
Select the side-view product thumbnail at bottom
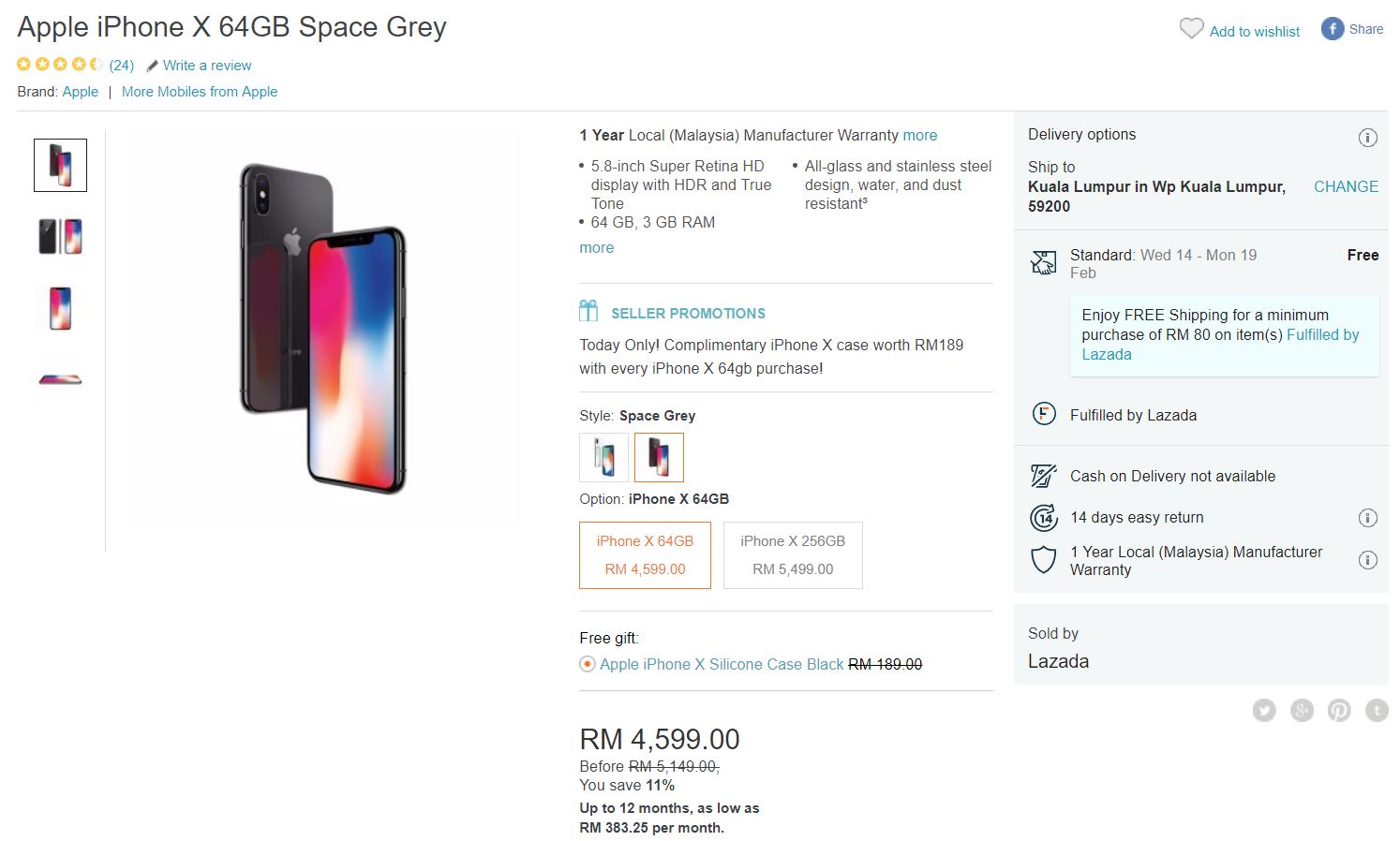pyautogui.click(x=60, y=379)
